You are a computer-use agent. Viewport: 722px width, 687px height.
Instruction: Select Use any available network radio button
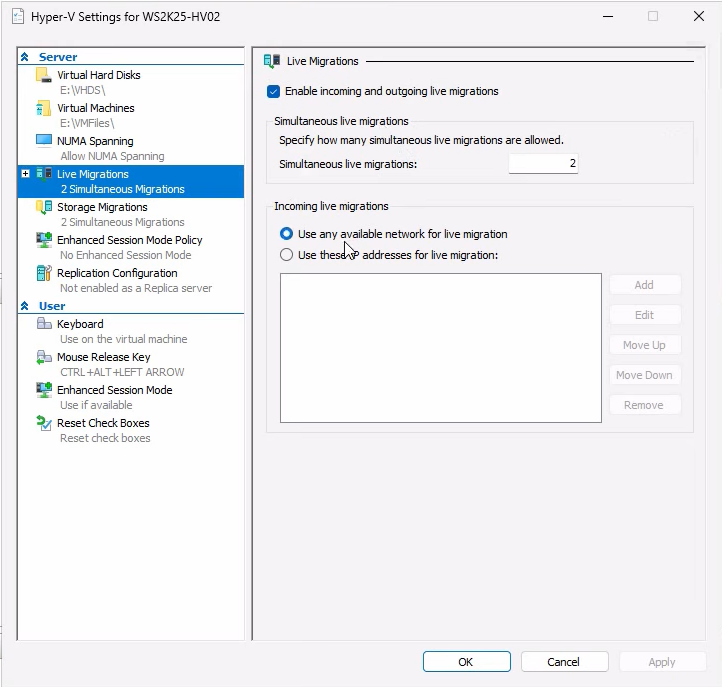tap(286, 234)
